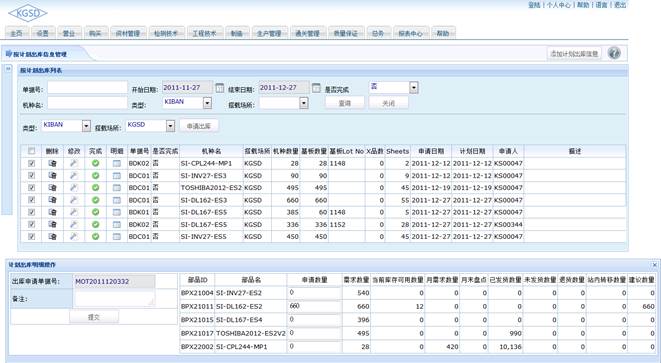This screenshot has height=363, width=661.
Task: Edit the SI-DL167-ES5 row with quantity 385
Action: tap(74, 212)
